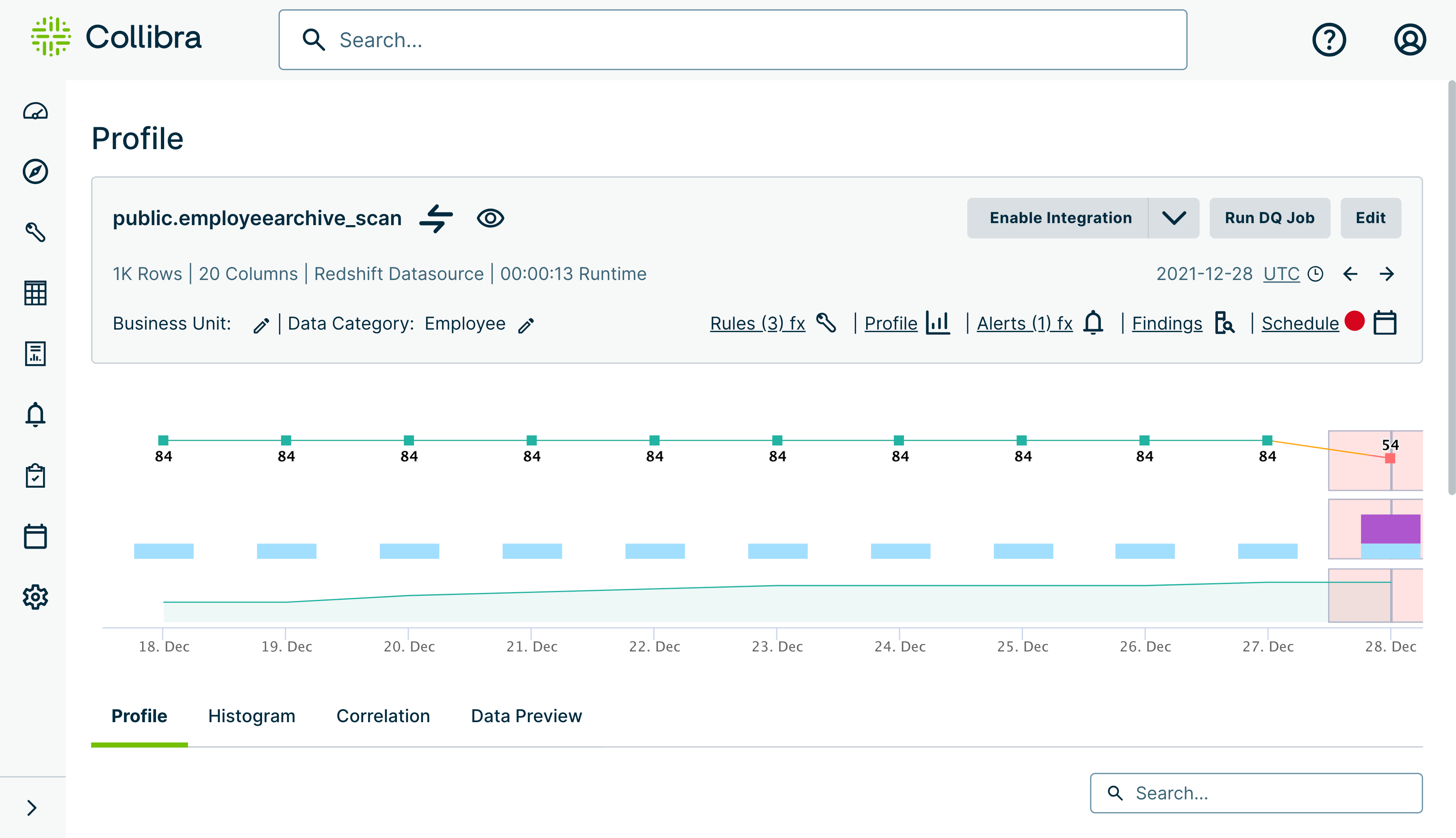Open the settings gear icon in sidebar
This screenshot has width=1456, height=838.
(x=35, y=597)
